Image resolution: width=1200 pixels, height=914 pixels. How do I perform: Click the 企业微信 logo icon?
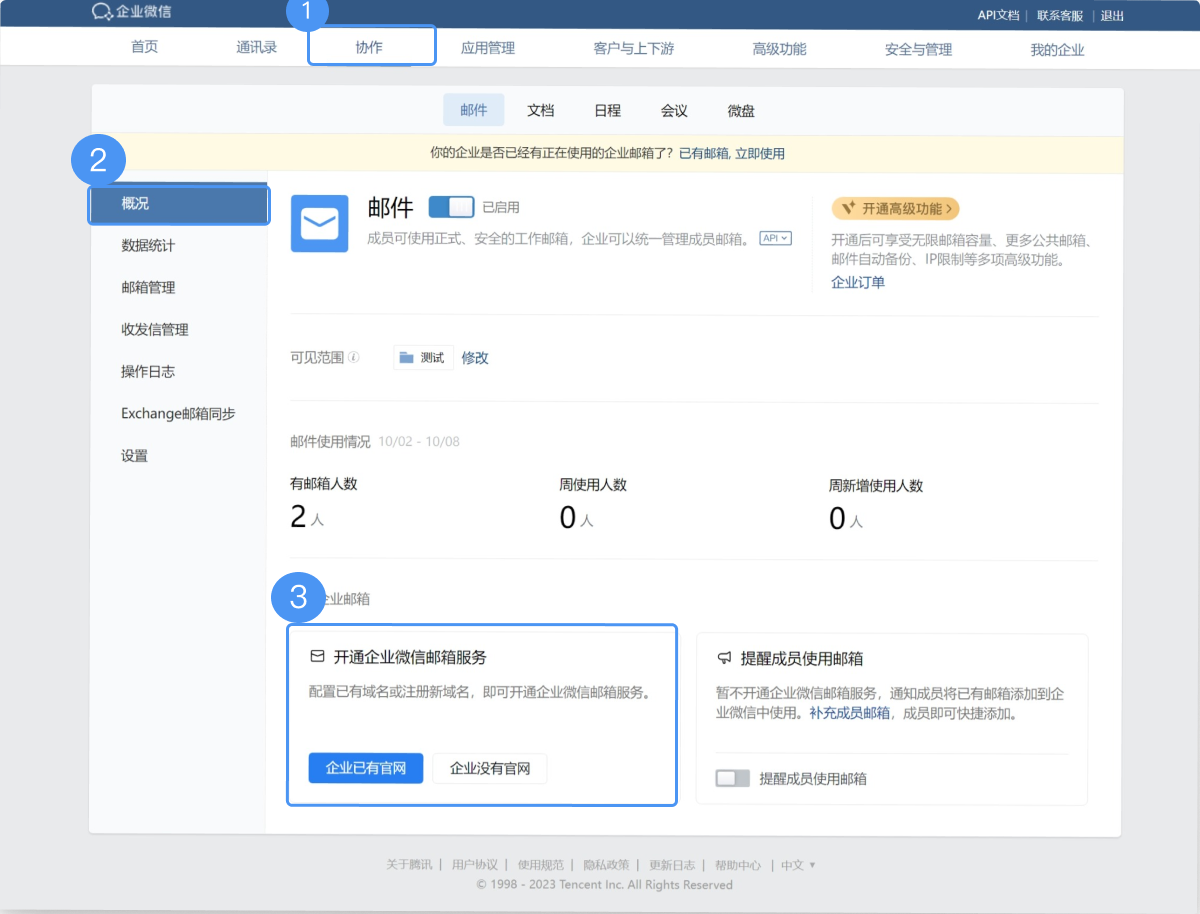pyautogui.click(x=101, y=12)
